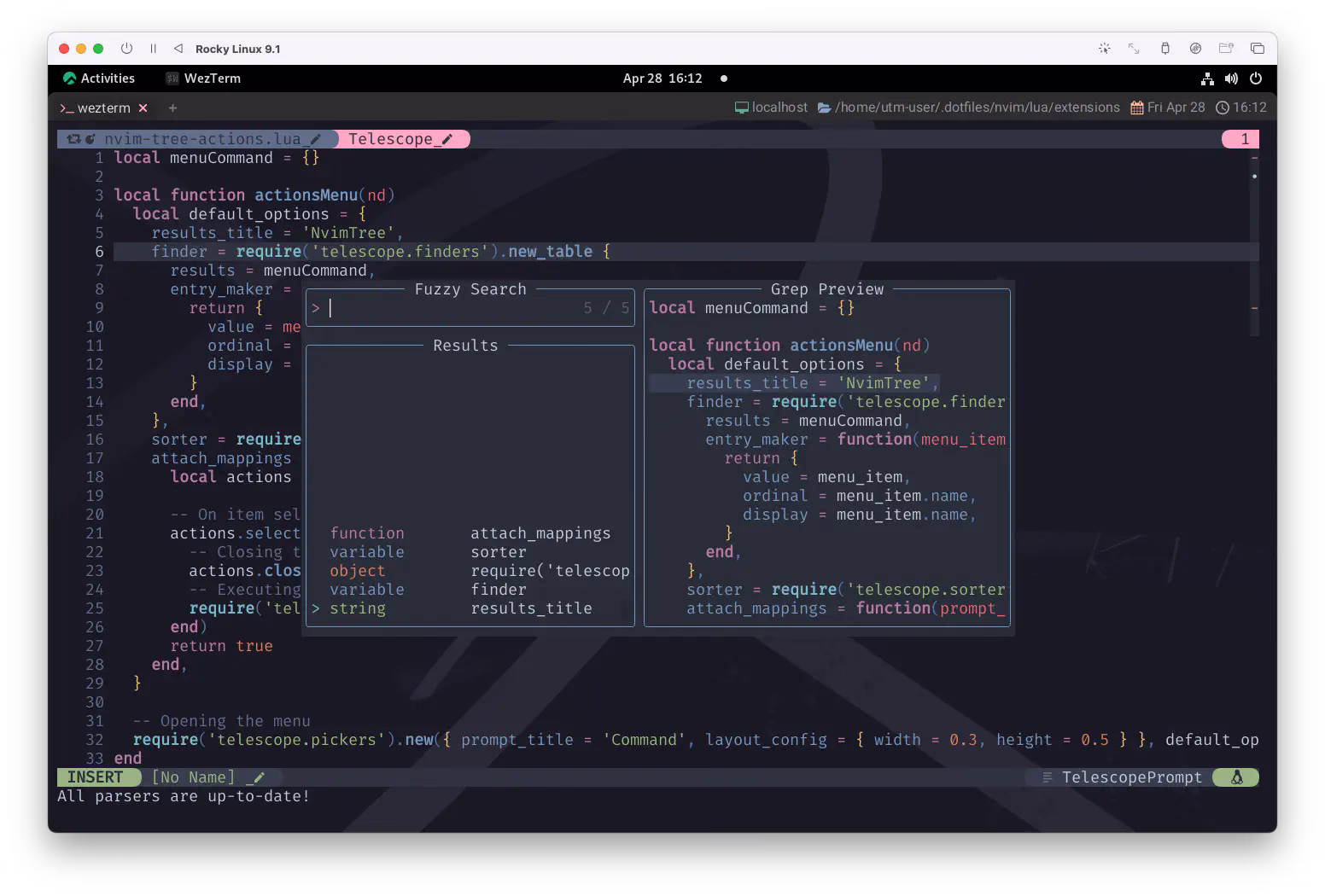Screen dimensions: 1325x896
Task: Click '-- Opening the menu' comment line
Action: [x=221, y=721]
